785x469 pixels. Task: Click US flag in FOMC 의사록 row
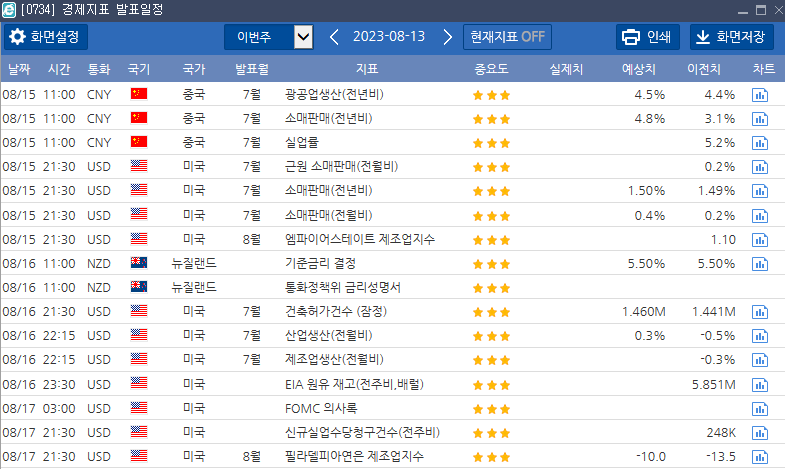point(139,408)
